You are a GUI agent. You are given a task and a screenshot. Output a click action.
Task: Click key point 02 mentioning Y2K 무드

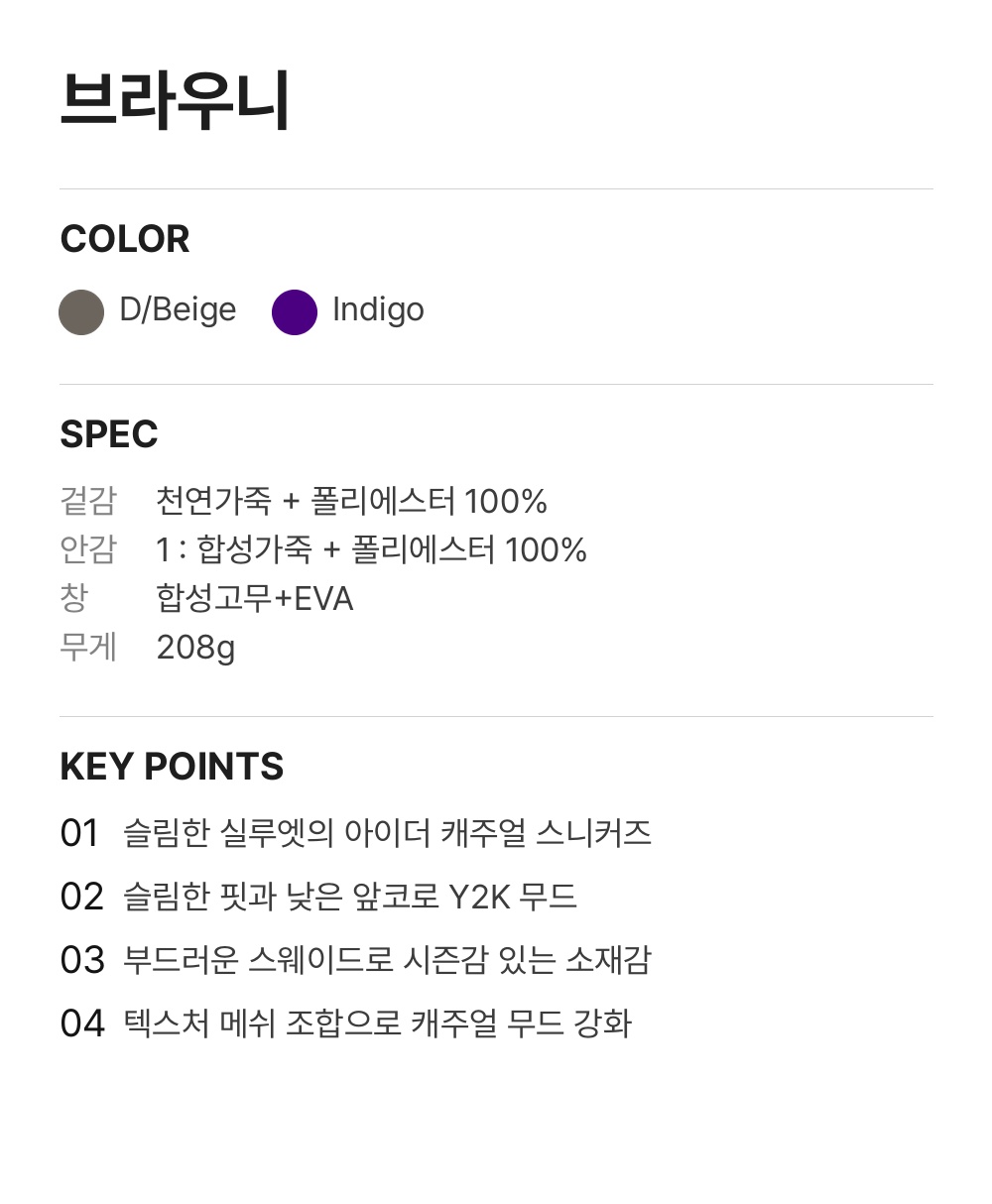318,896
